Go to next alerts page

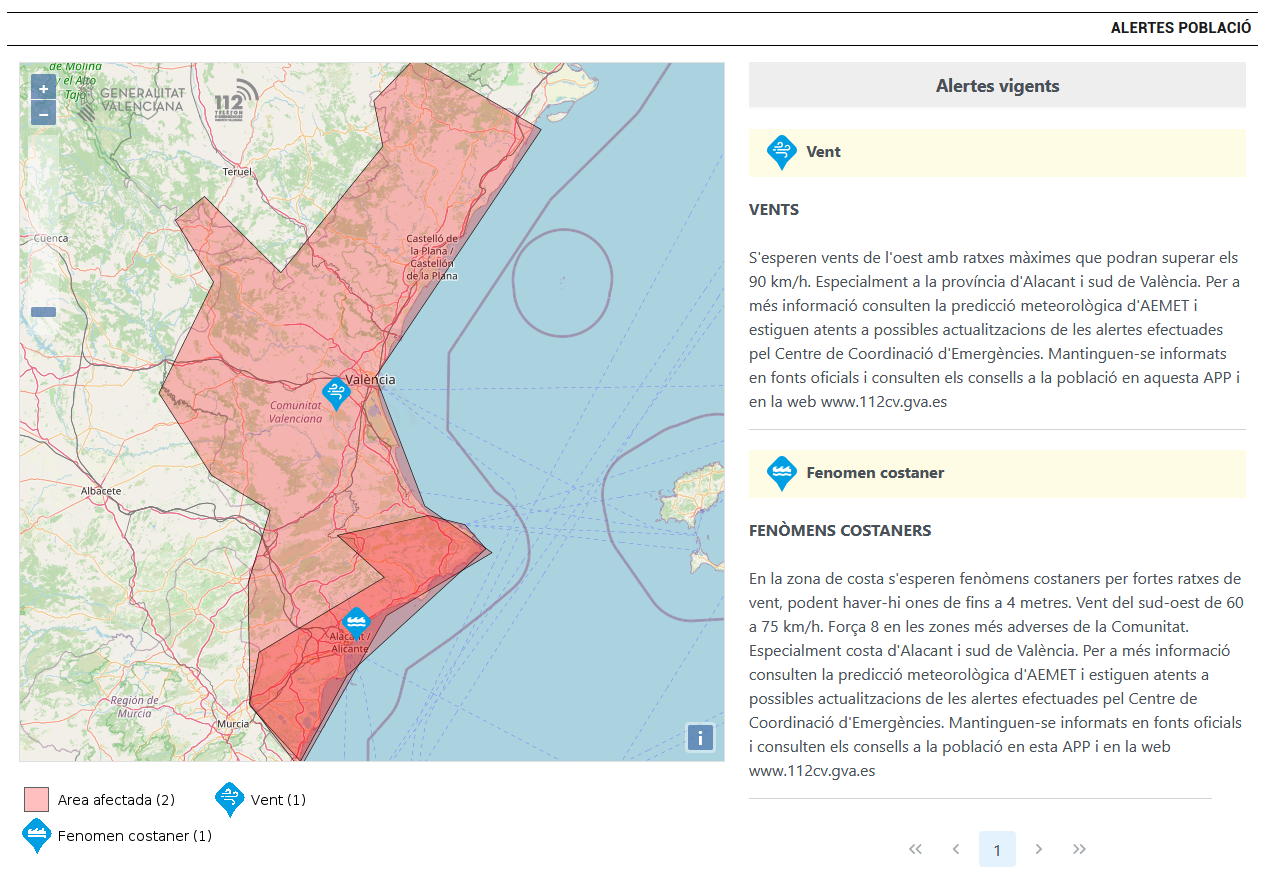1038,849
